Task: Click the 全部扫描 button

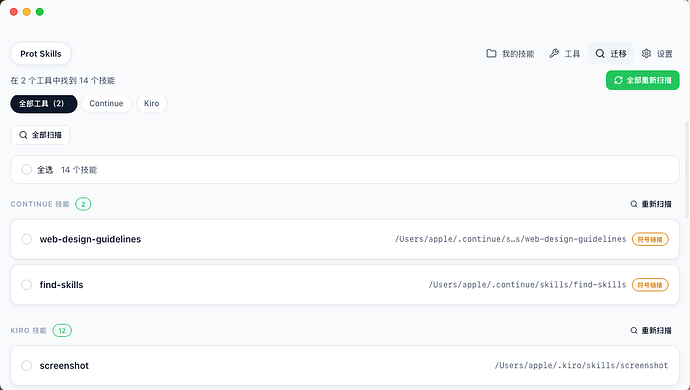Action: click(x=40, y=135)
